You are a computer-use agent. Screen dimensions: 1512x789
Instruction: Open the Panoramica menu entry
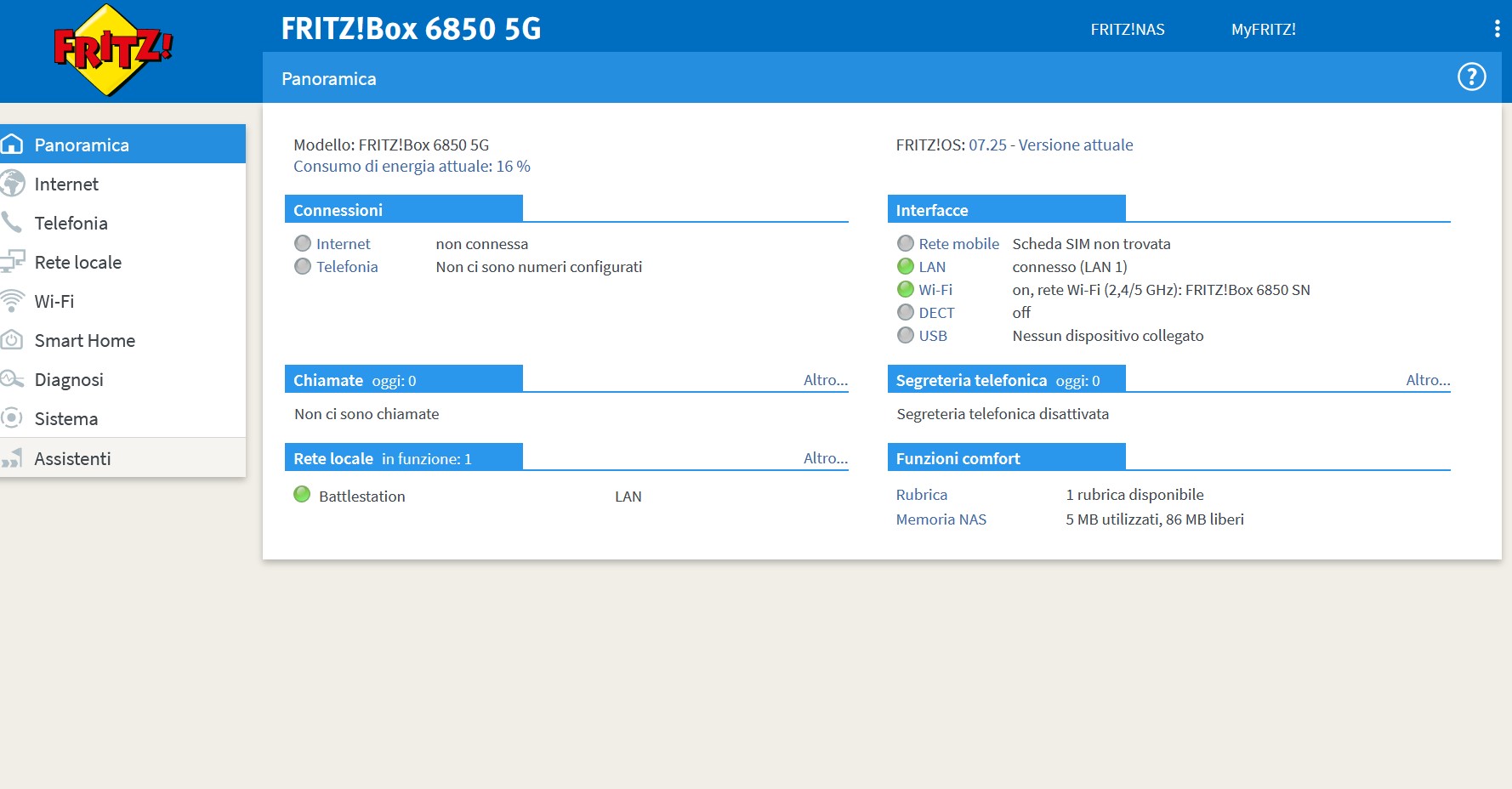[122, 145]
